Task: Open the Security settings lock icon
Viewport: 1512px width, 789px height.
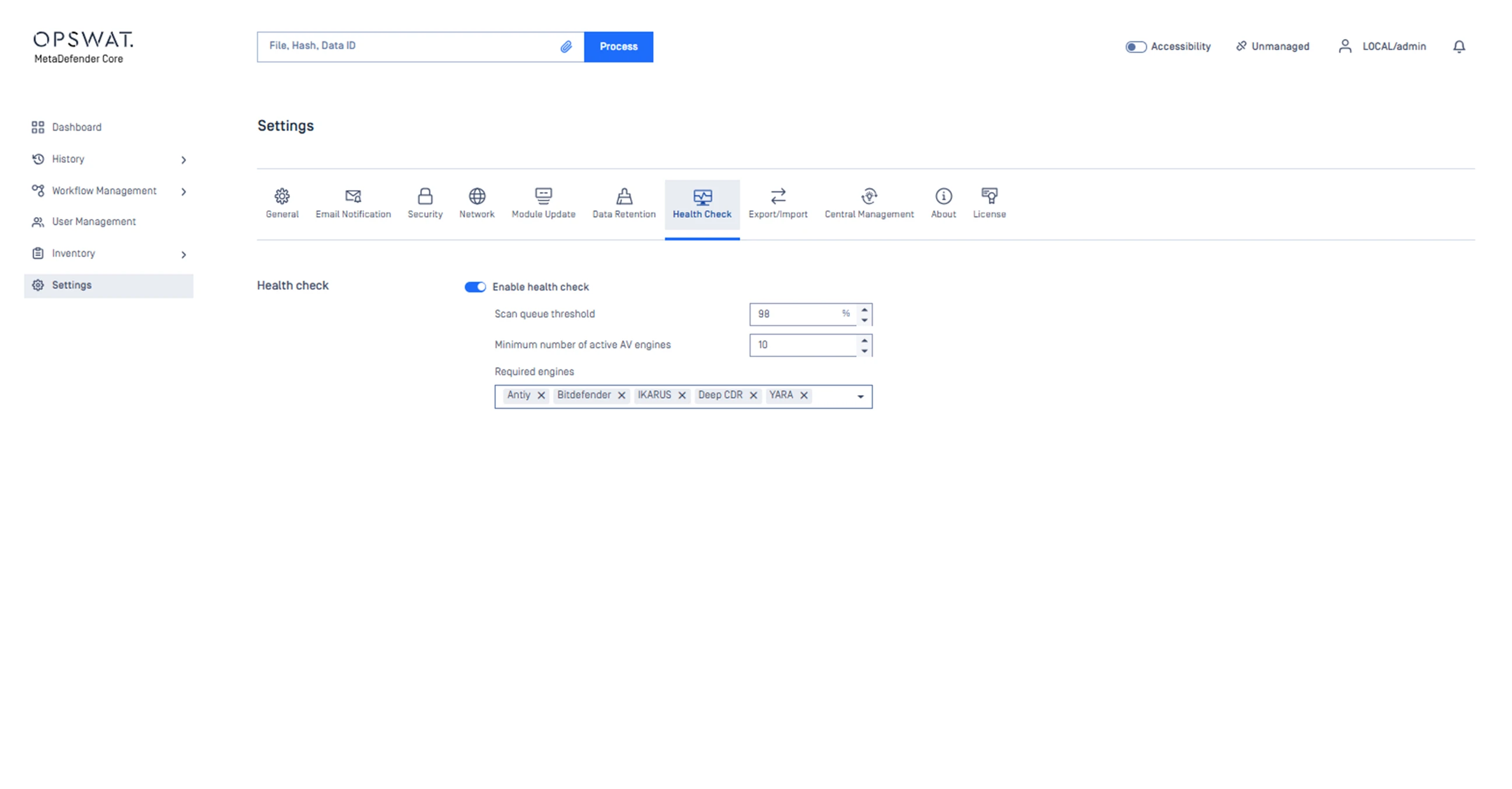Action: (x=425, y=196)
